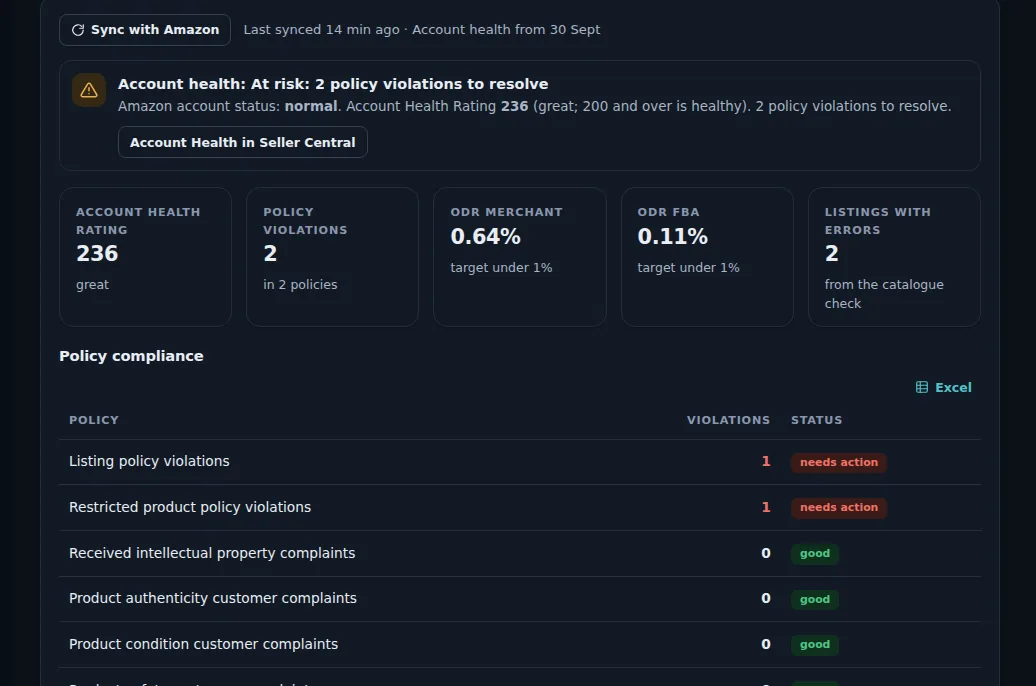Click the 236 rating value in card
Image resolution: width=1036 pixels, height=686 pixels.
pos(97,254)
